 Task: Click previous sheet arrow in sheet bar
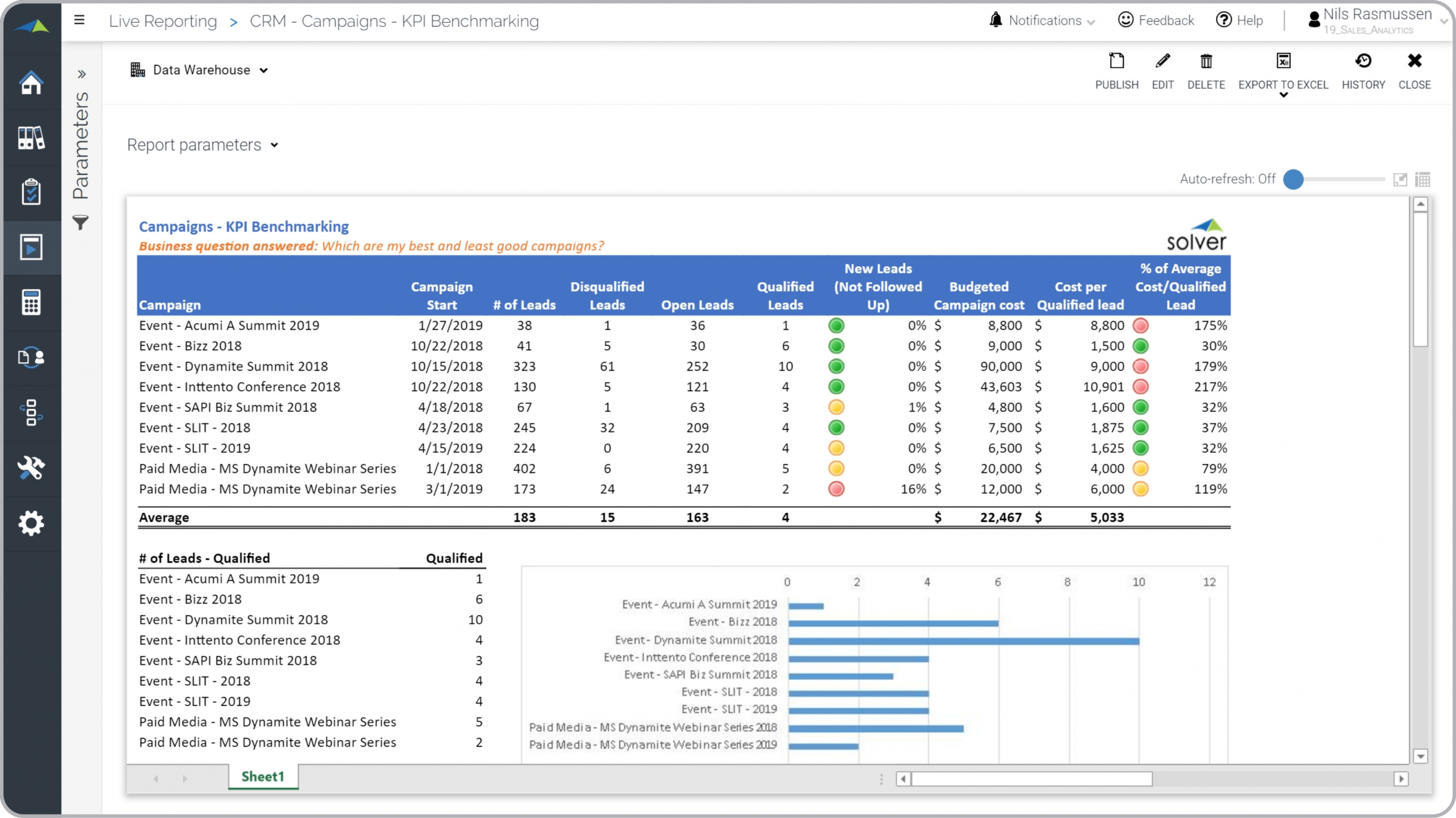pyautogui.click(x=155, y=778)
